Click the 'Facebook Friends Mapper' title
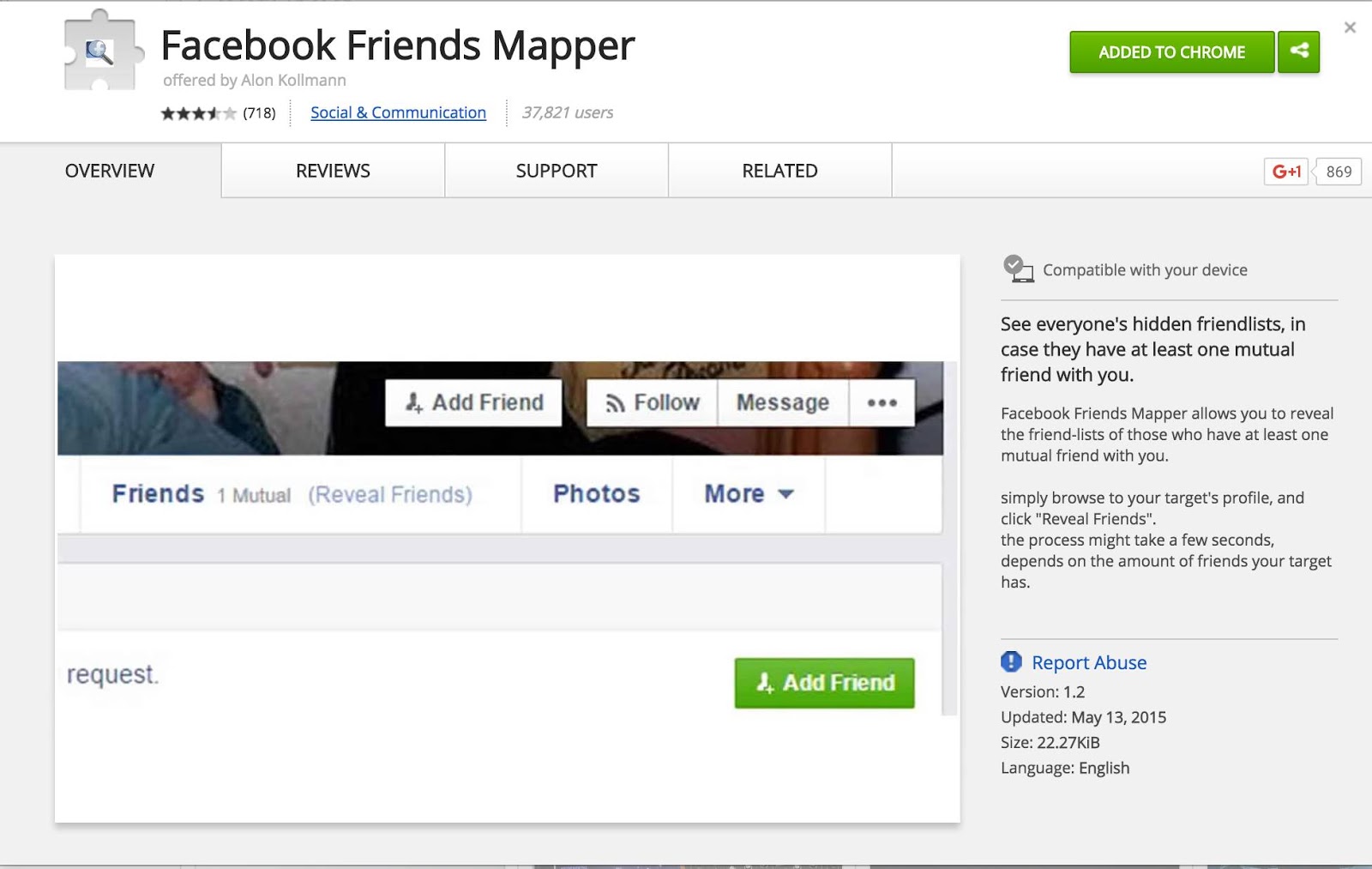Viewport: 1372px width, 869px height. [x=398, y=45]
